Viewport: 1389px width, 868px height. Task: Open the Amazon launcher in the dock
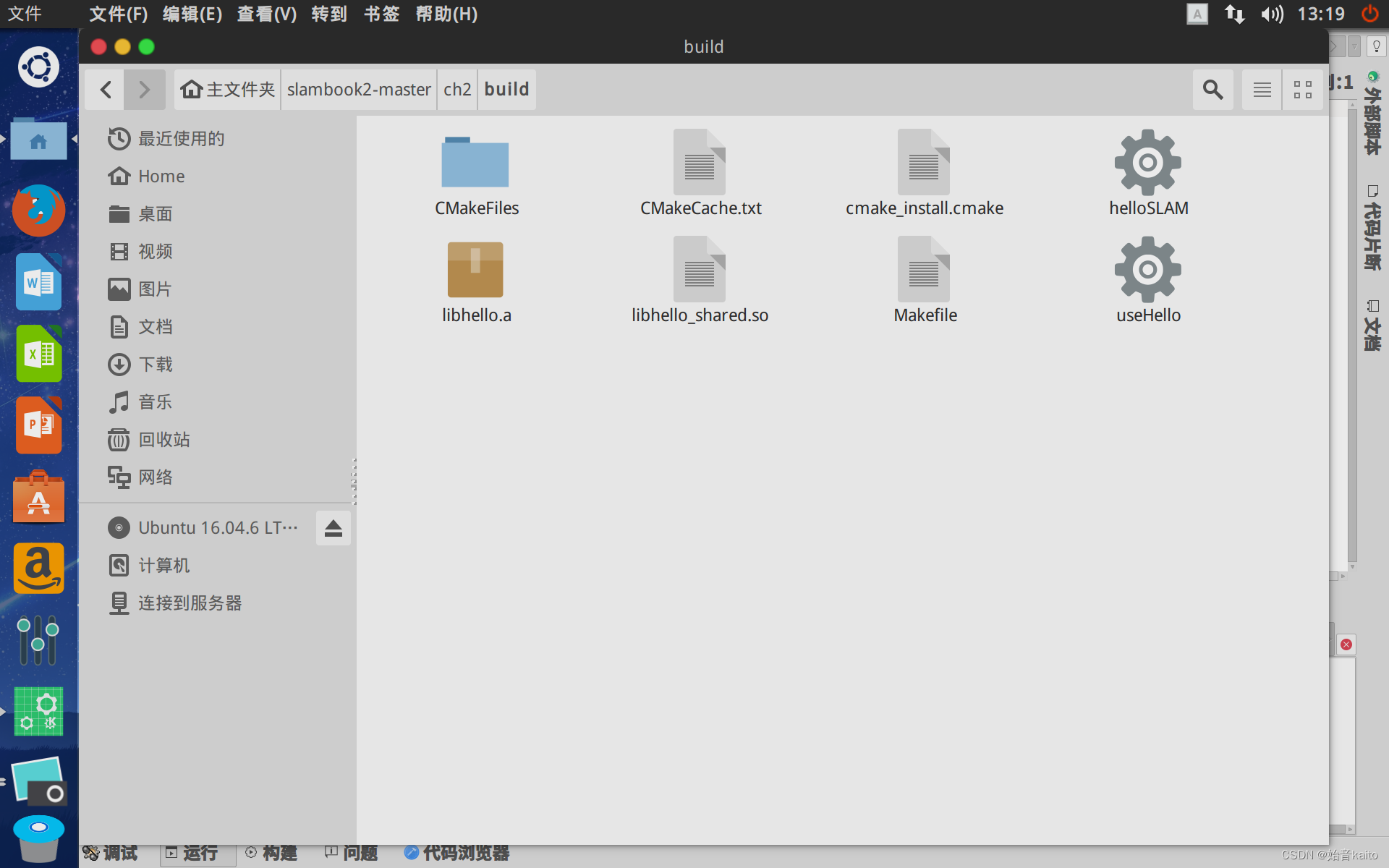click(38, 569)
